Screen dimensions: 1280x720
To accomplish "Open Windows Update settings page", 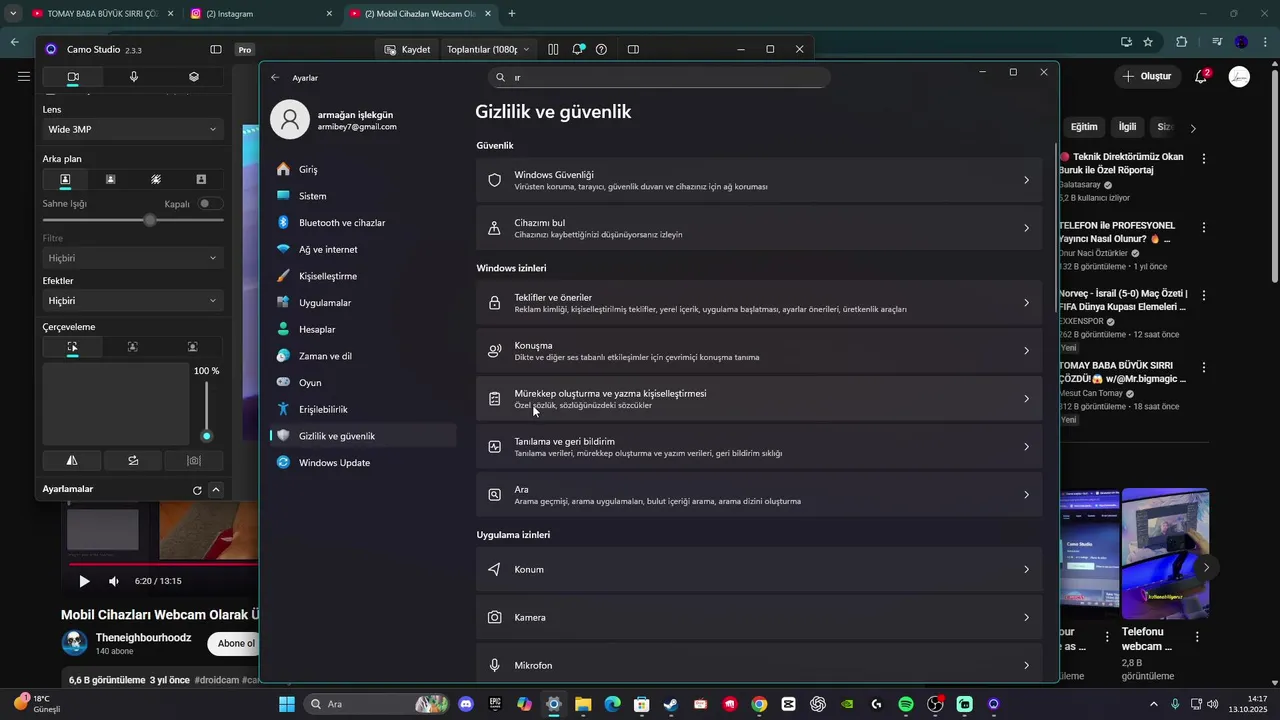I will tap(363, 463).
